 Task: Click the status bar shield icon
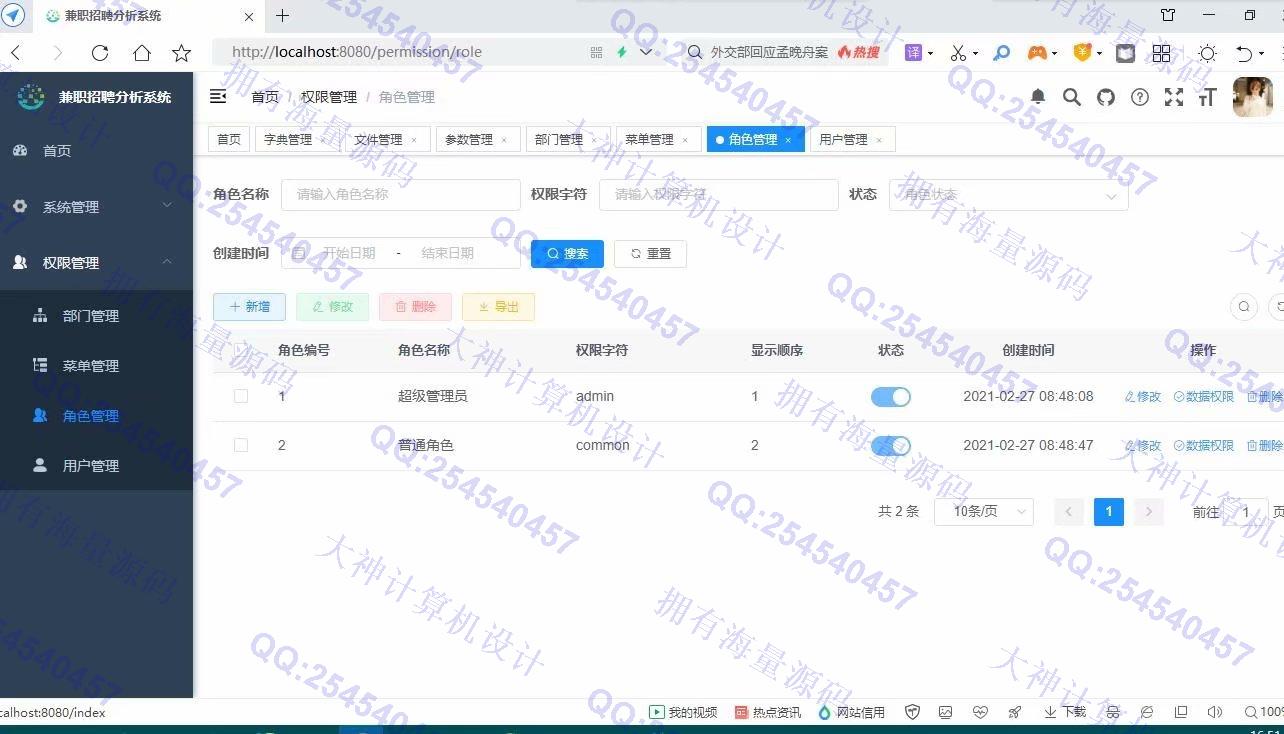tap(912, 712)
